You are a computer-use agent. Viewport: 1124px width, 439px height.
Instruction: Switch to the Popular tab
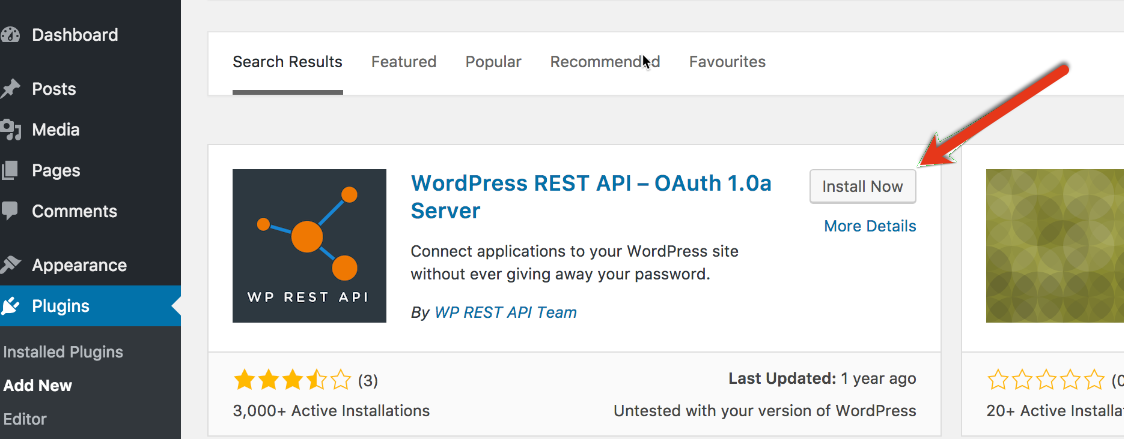493,62
